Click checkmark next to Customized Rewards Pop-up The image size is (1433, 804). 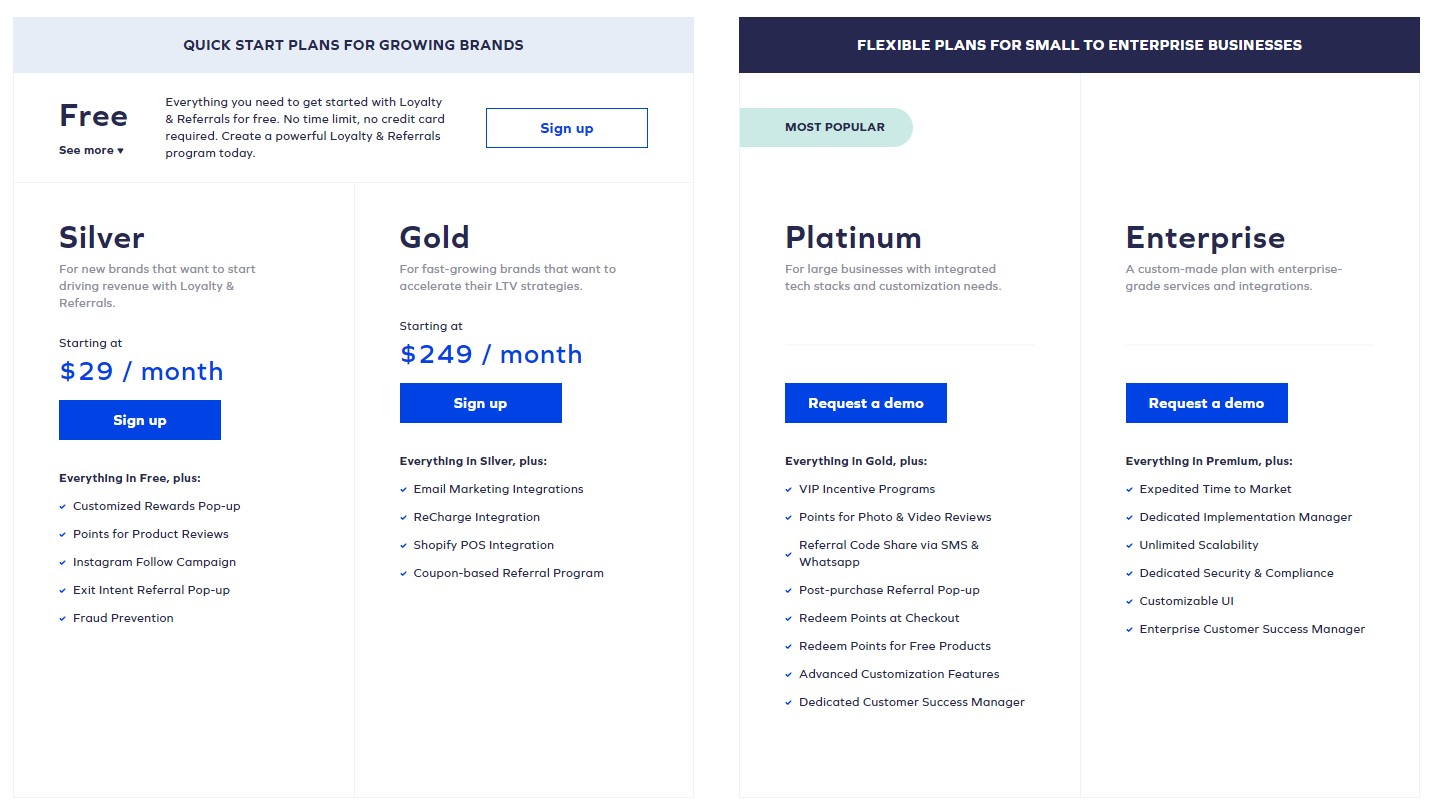coord(63,507)
